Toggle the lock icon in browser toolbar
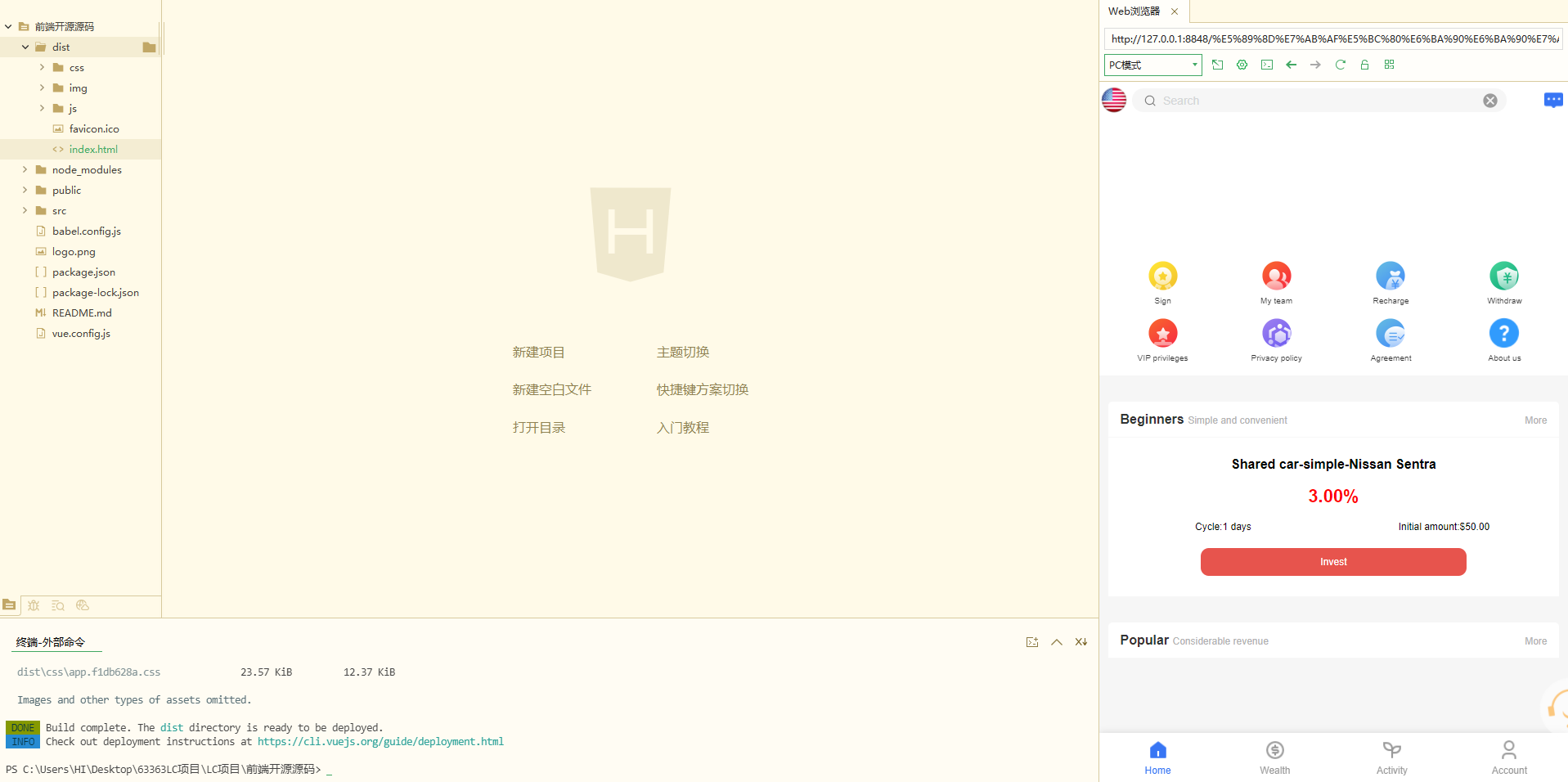 [1364, 65]
